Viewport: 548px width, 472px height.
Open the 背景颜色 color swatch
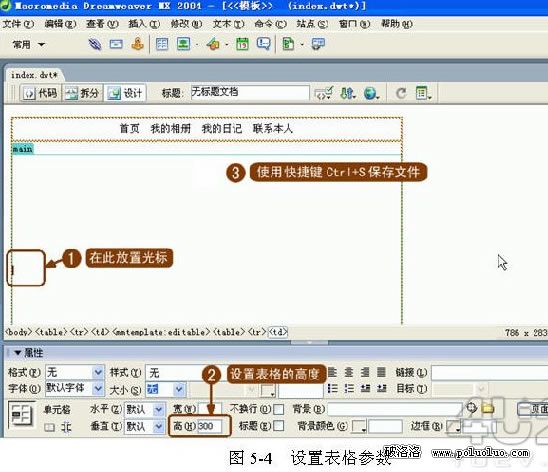coord(359,426)
